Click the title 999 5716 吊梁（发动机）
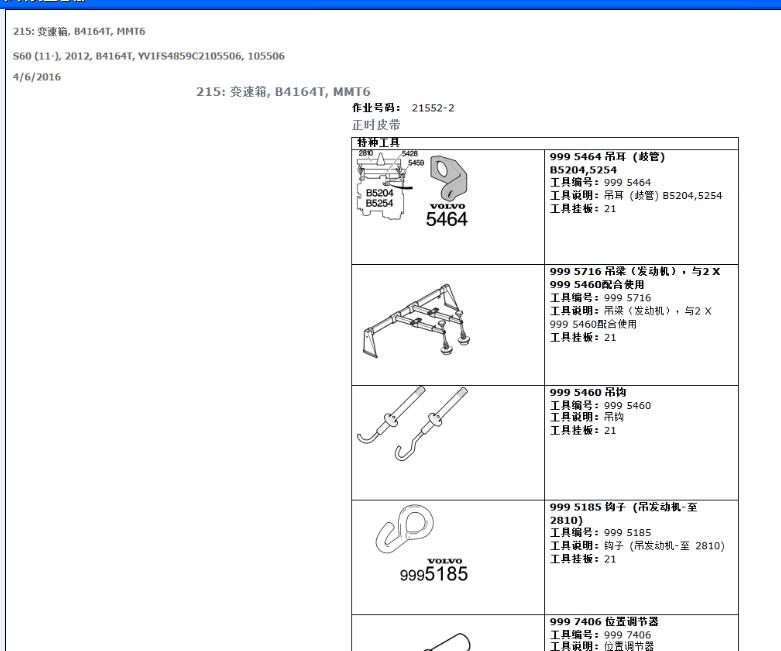Screen dimensions: 781x651 point(613,272)
